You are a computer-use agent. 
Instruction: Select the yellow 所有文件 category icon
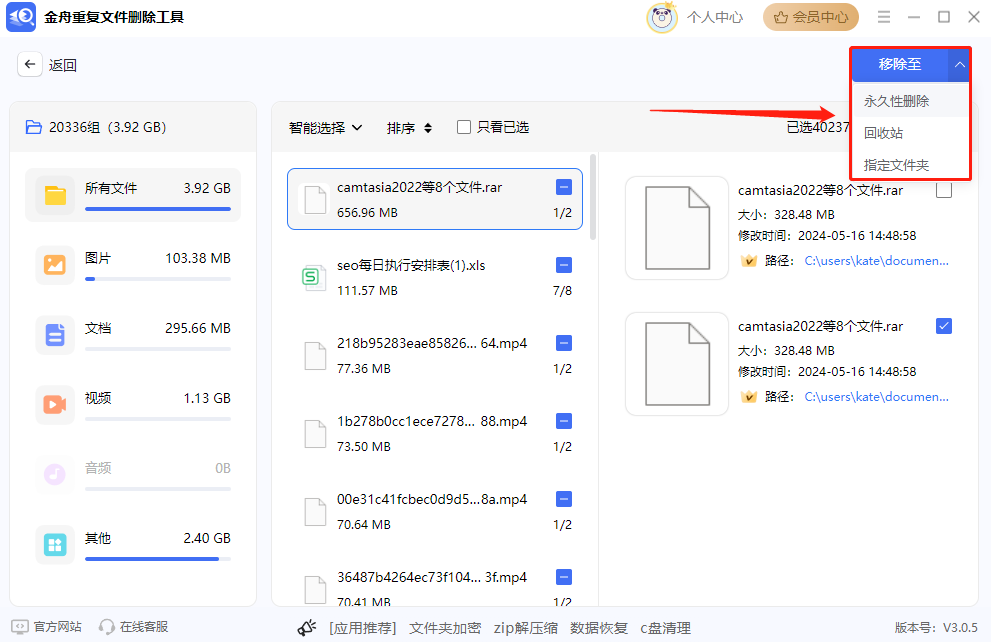click(x=55, y=195)
